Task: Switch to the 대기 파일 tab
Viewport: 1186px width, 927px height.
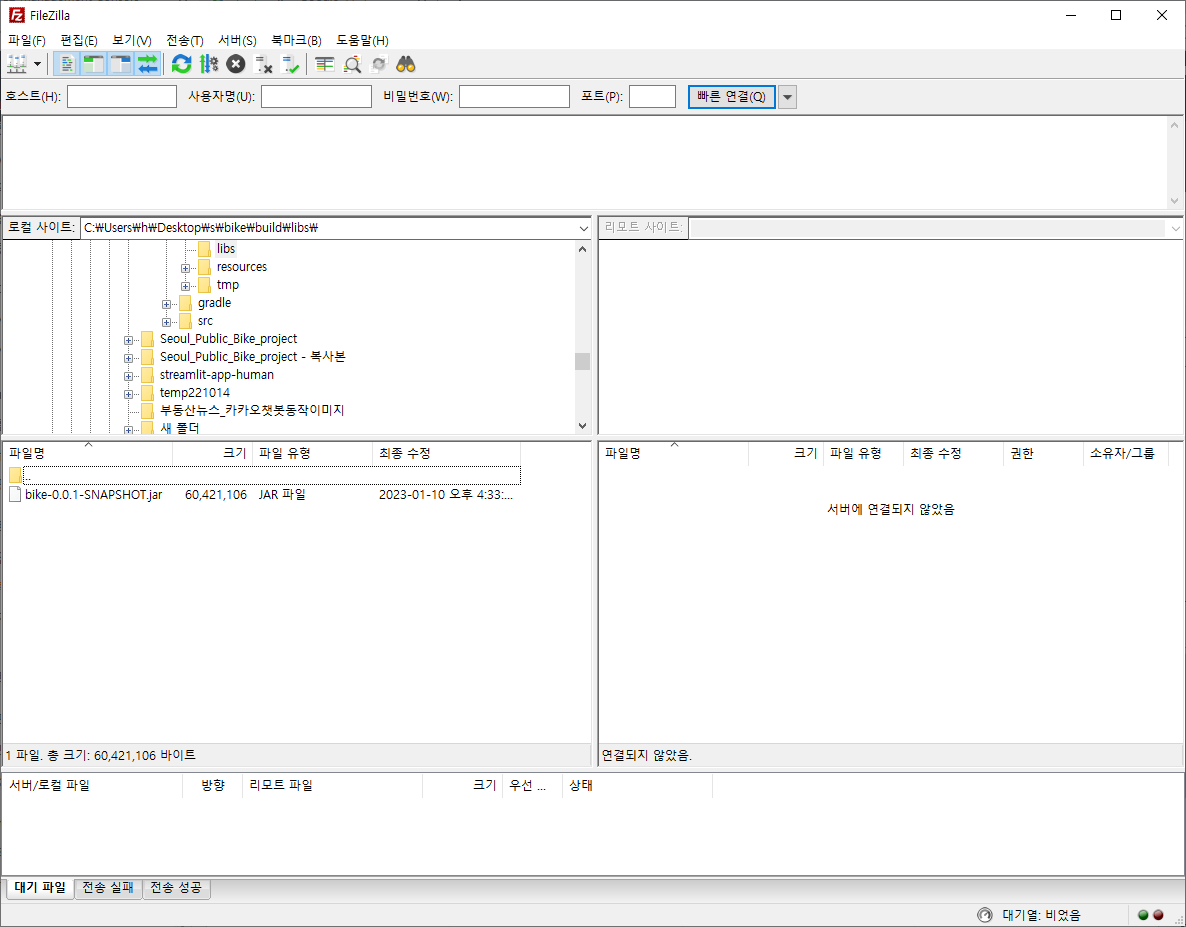Action: point(40,888)
